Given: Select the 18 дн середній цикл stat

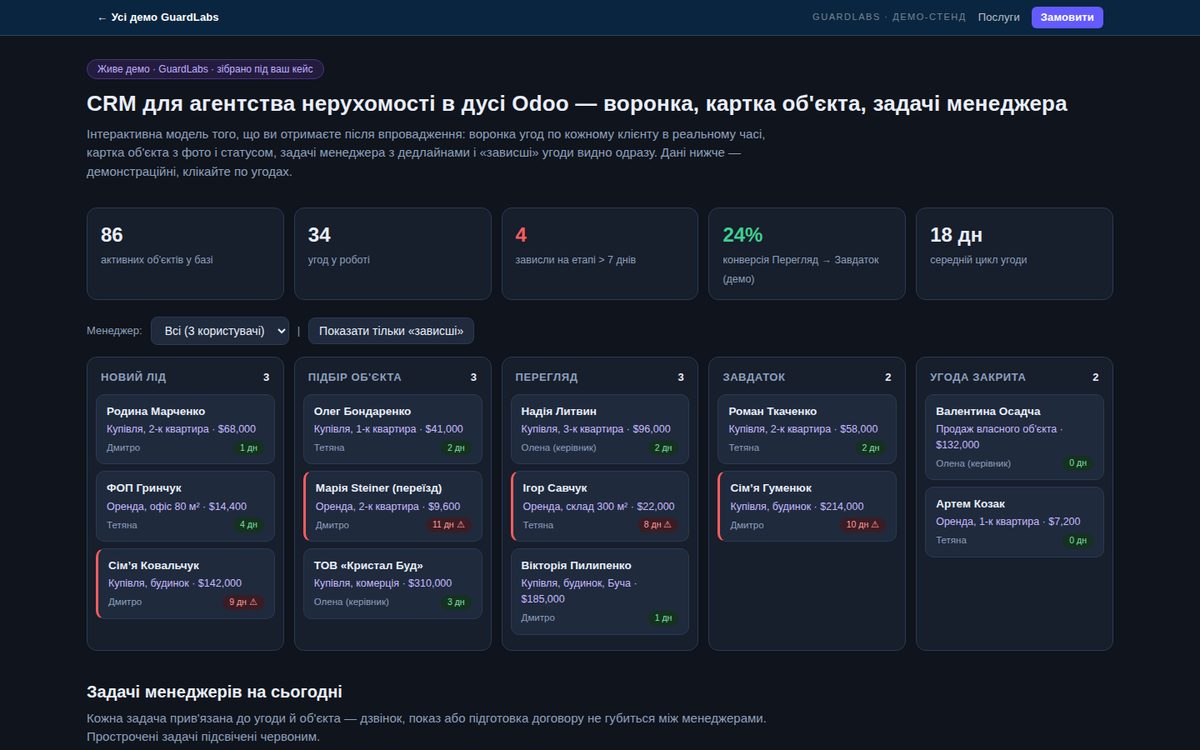Looking at the screenshot, I should pos(1014,254).
